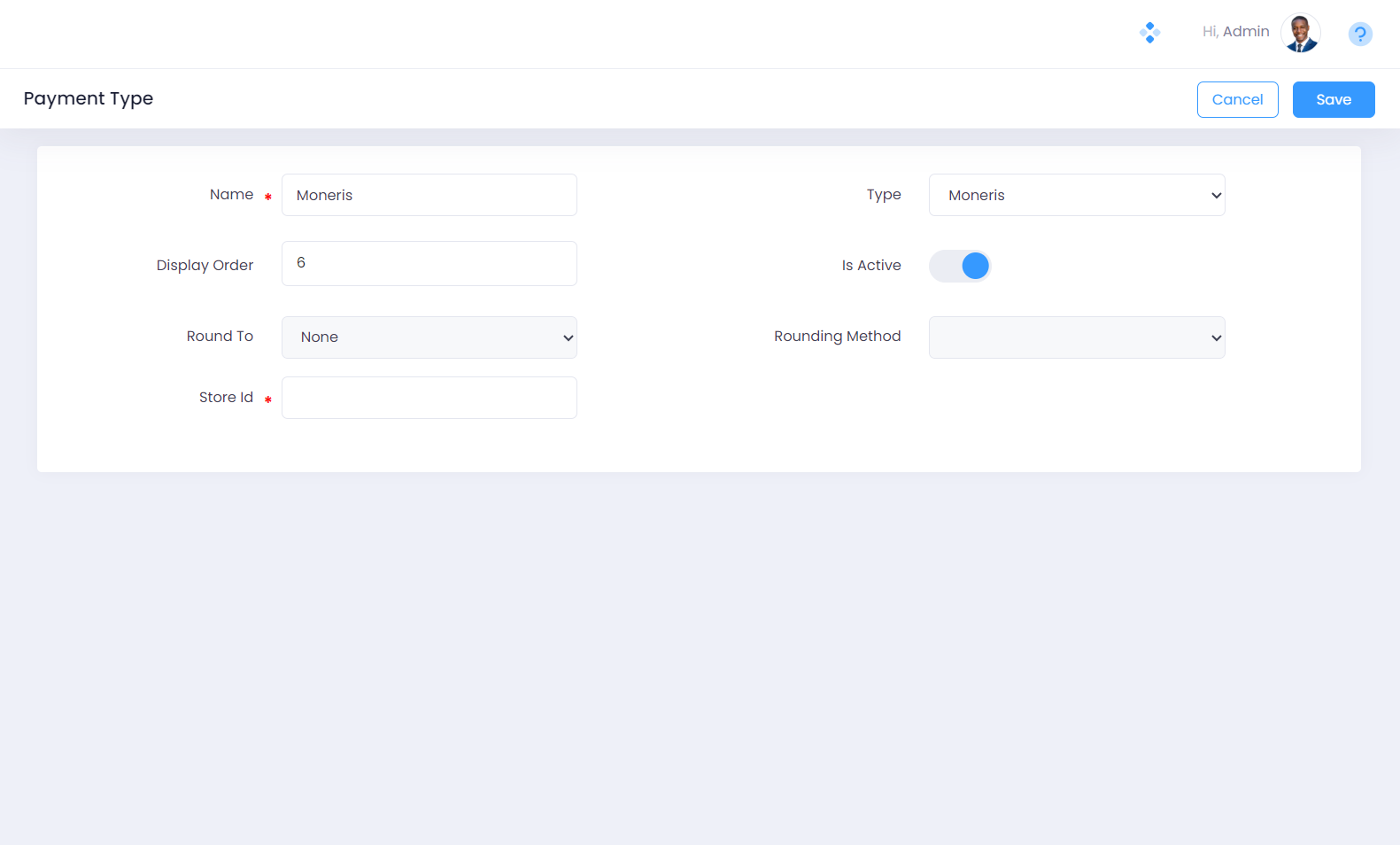Toggle the Is Active switch

[960, 266]
